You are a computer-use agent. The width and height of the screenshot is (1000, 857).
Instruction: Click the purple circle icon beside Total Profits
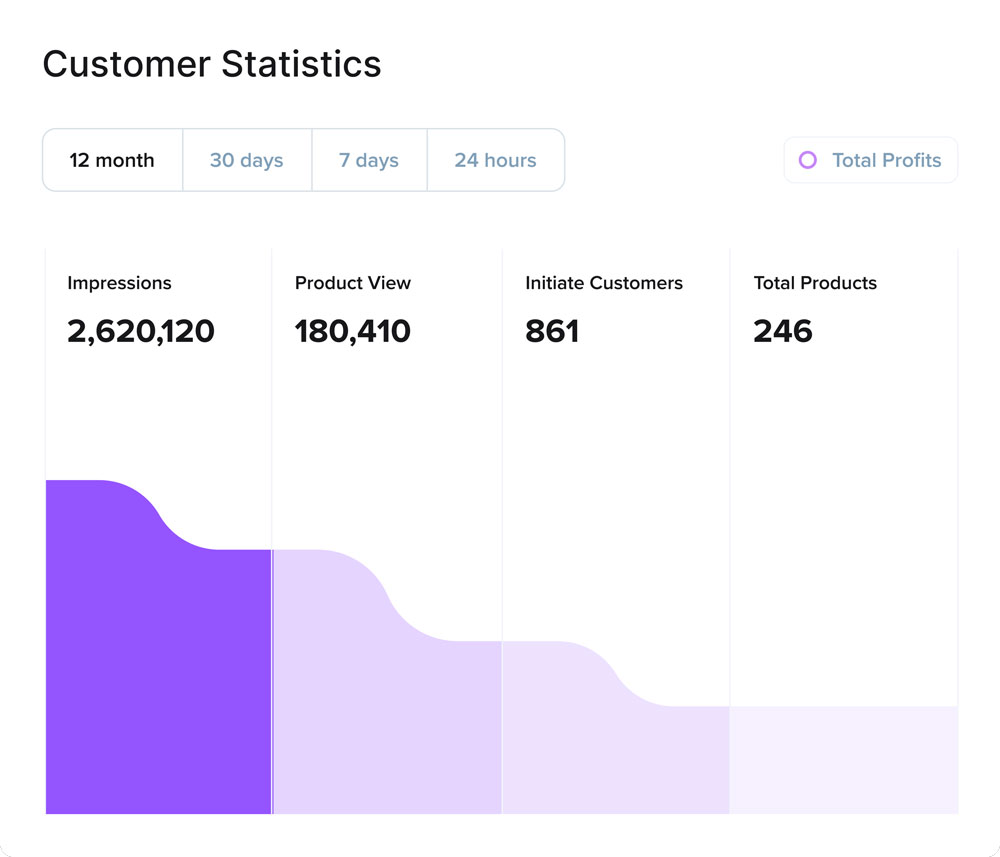point(808,160)
